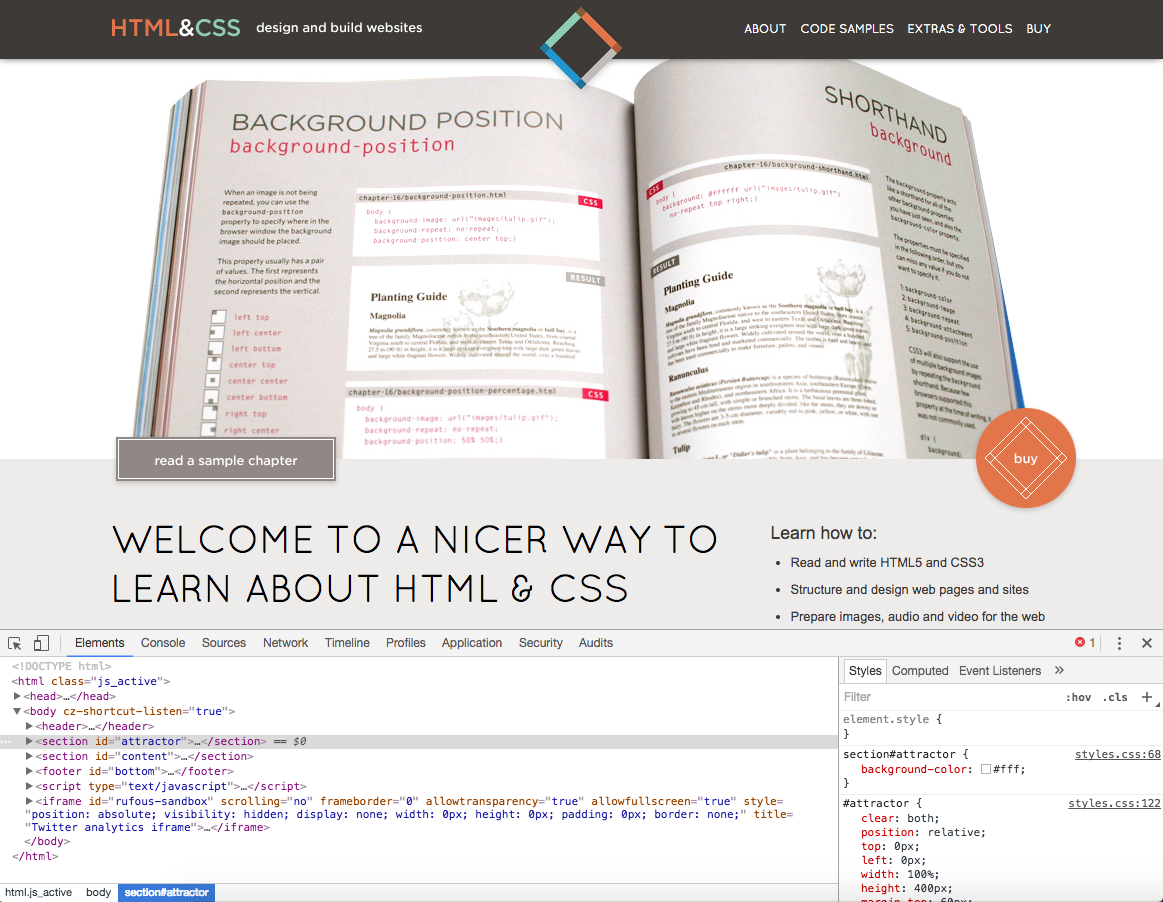This screenshot has height=902, width=1163.
Task: Click the closing body tag line
Action: point(47,841)
